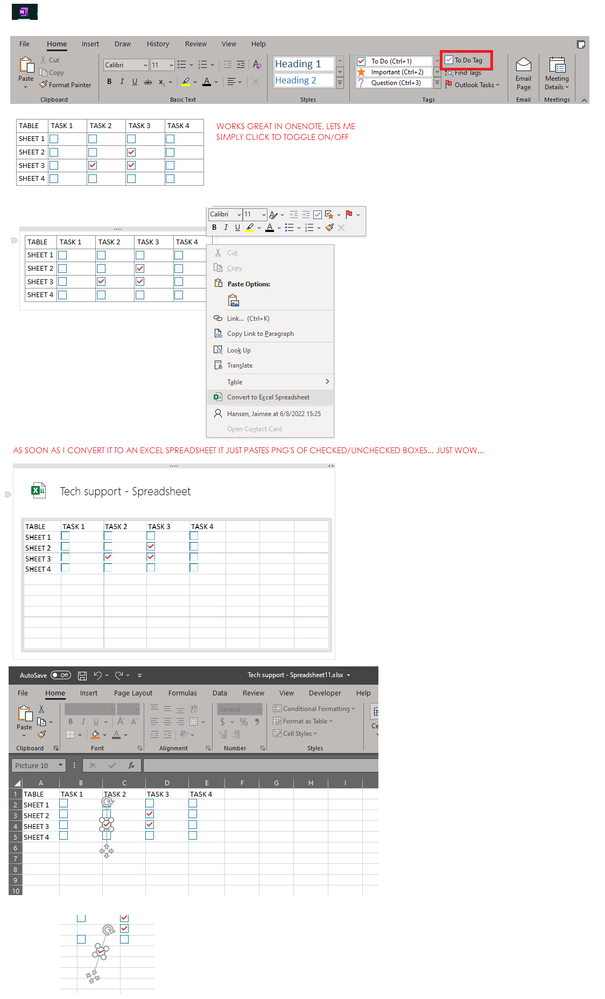Click the page icon at OneNote ribbon's right corner

tap(581, 44)
